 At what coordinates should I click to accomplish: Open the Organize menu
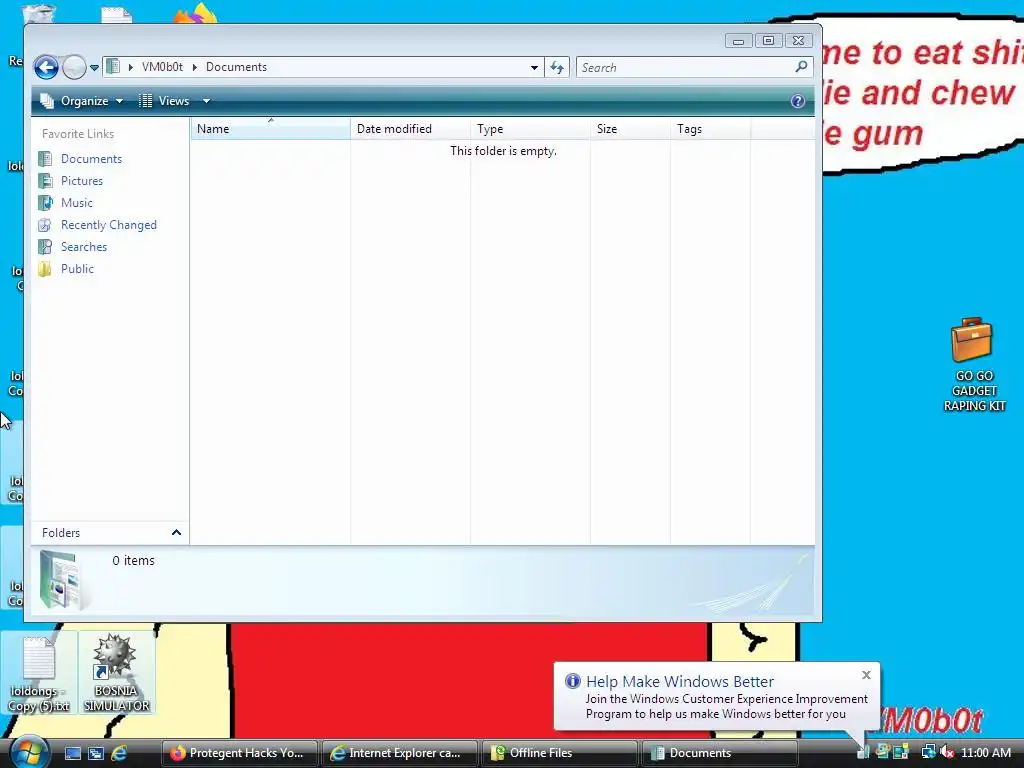tap(82, 101)
